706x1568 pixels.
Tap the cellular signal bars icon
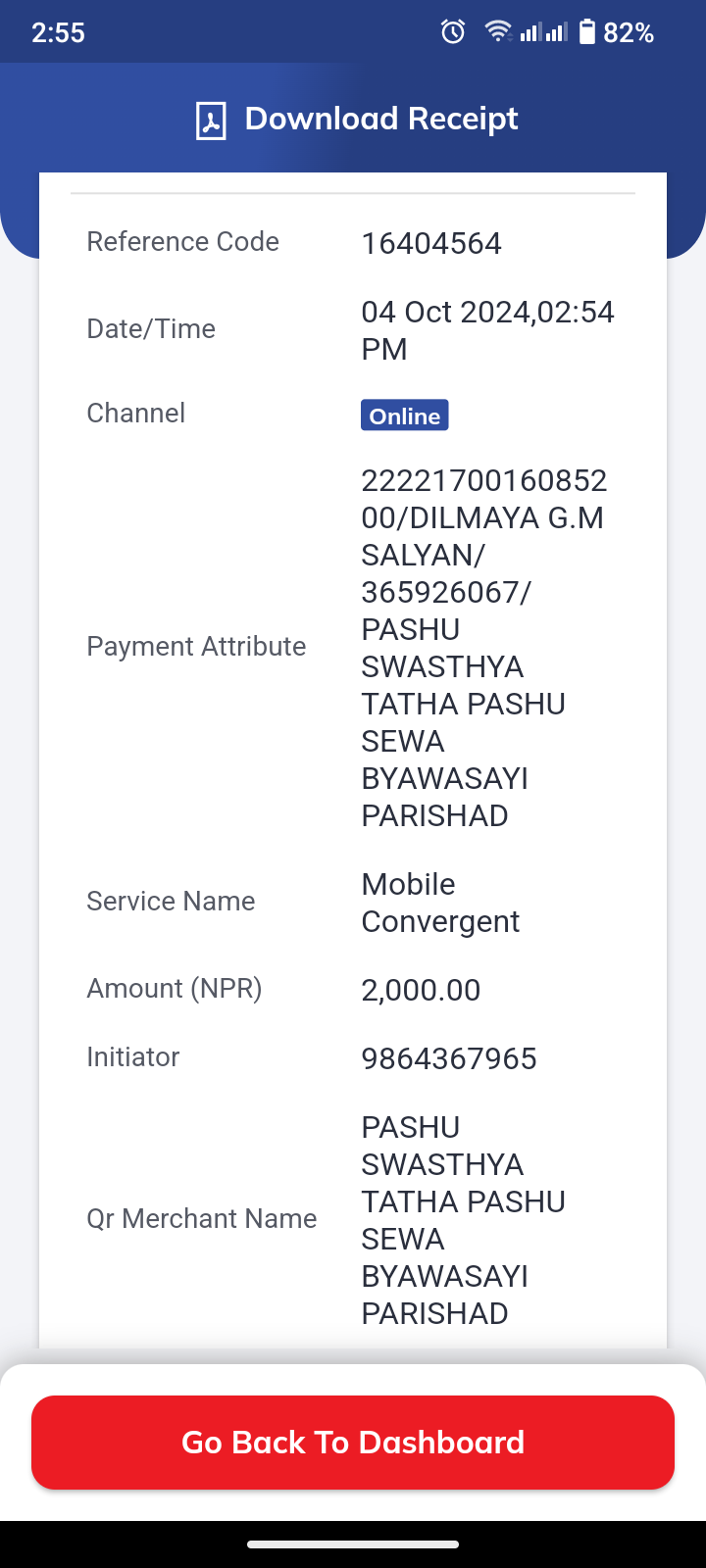(544, 32)
